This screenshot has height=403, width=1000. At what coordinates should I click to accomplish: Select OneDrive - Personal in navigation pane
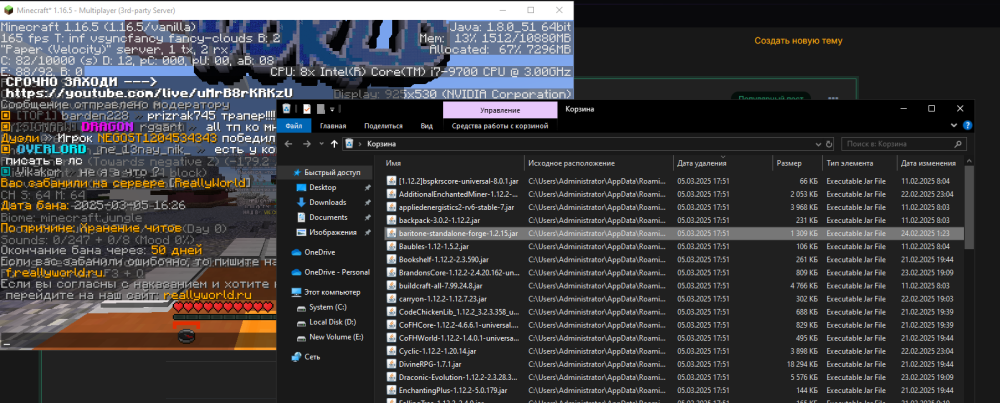(330, 272)
